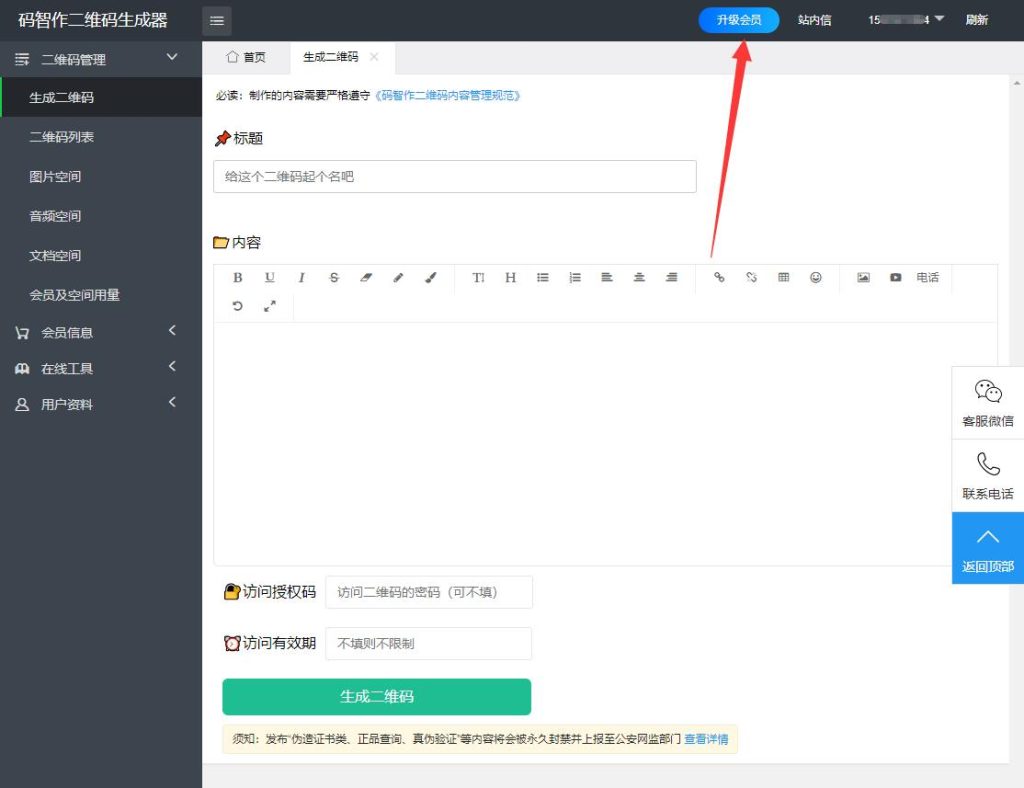Open 会员及空间用量 in sidebar
The height and width of the screenshot is (788, 1024).
click(x=101, y=294)
